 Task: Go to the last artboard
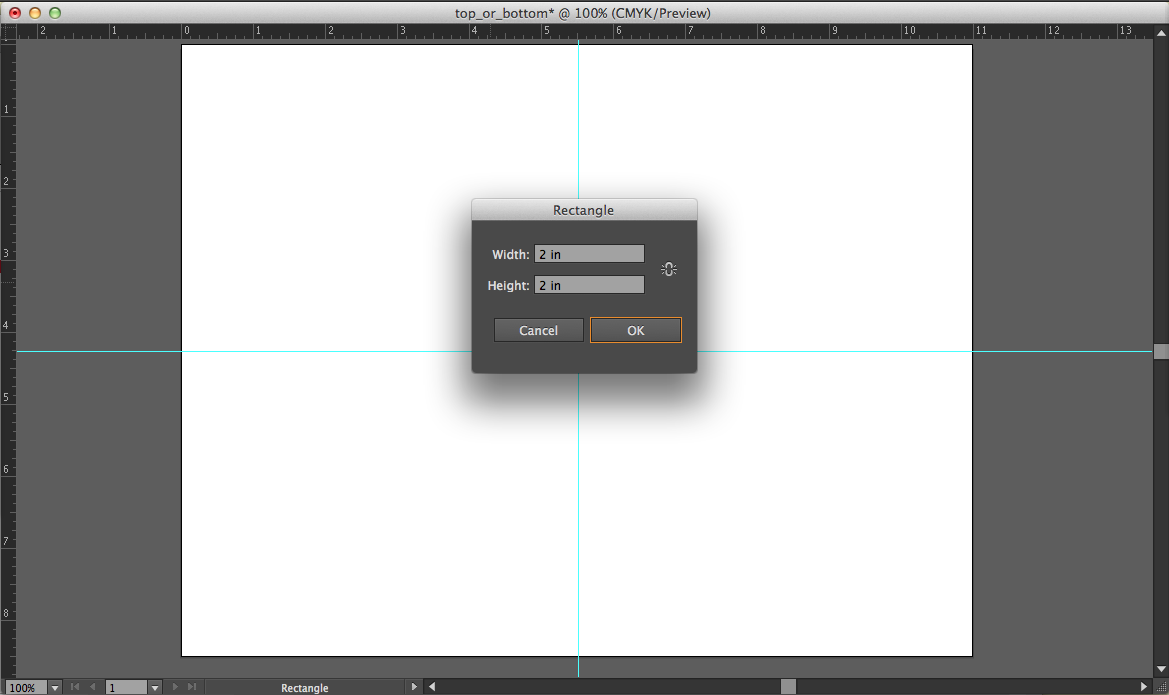(x=192, y=687)
